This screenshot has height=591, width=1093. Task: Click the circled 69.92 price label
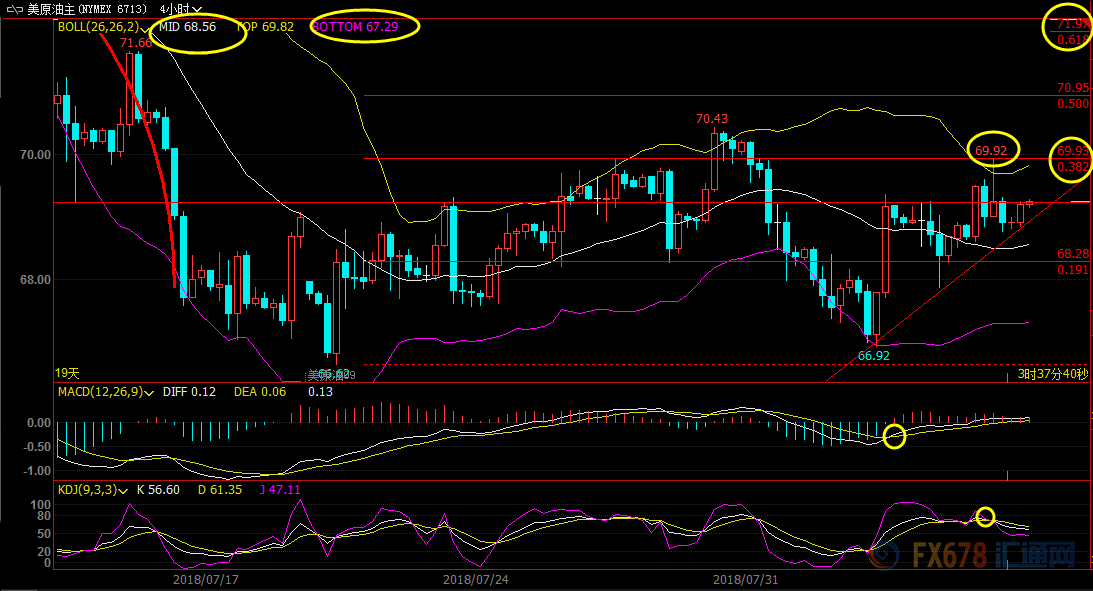coord(991,151)
